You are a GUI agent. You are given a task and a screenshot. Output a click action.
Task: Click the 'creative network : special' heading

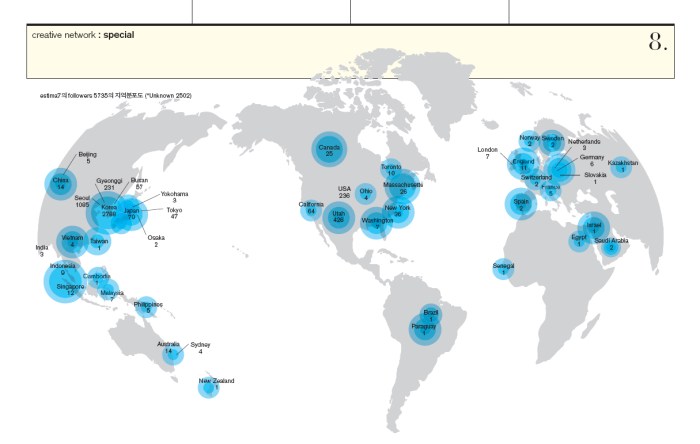(82, 35)
